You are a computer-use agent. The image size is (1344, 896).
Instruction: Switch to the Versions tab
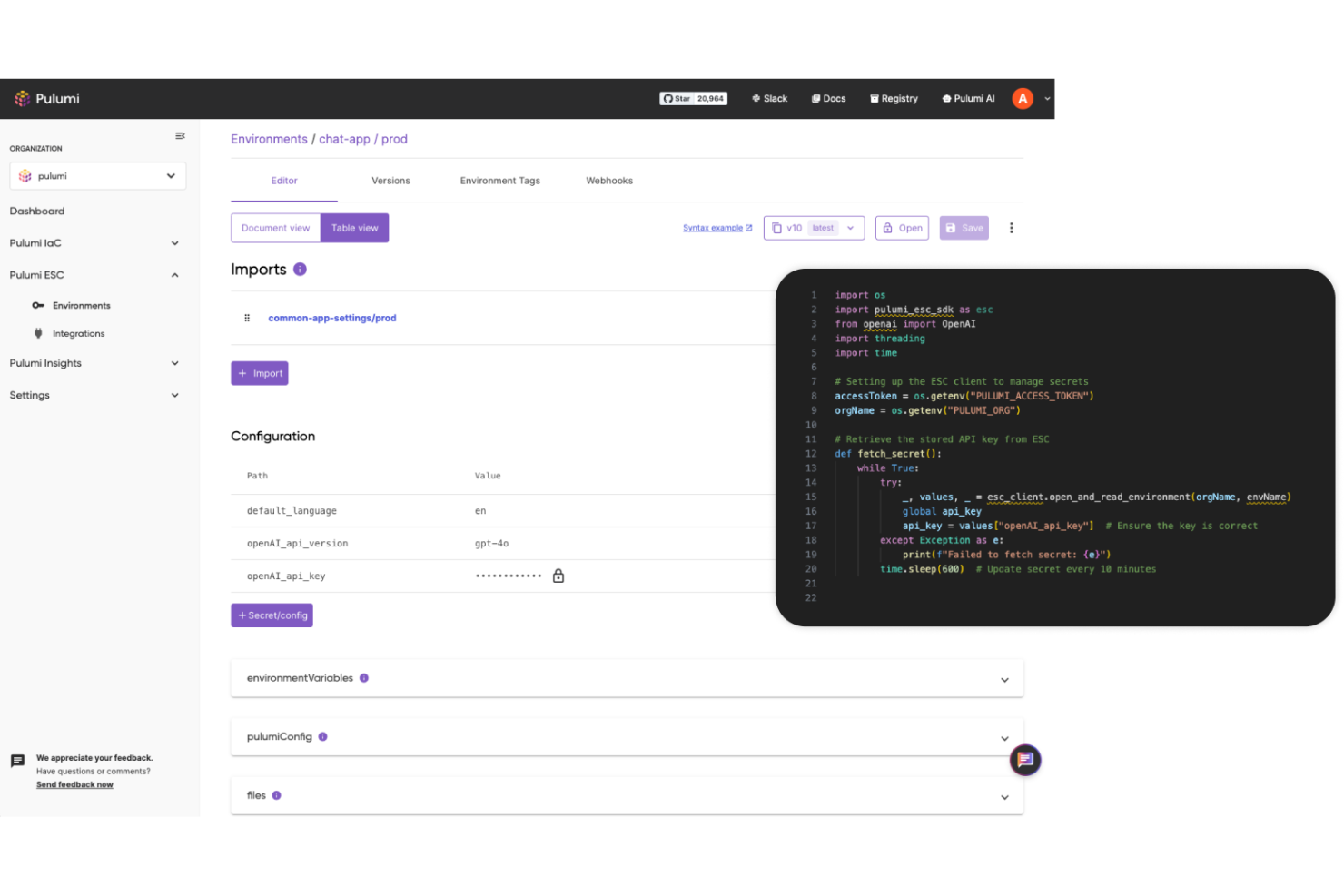390,180
